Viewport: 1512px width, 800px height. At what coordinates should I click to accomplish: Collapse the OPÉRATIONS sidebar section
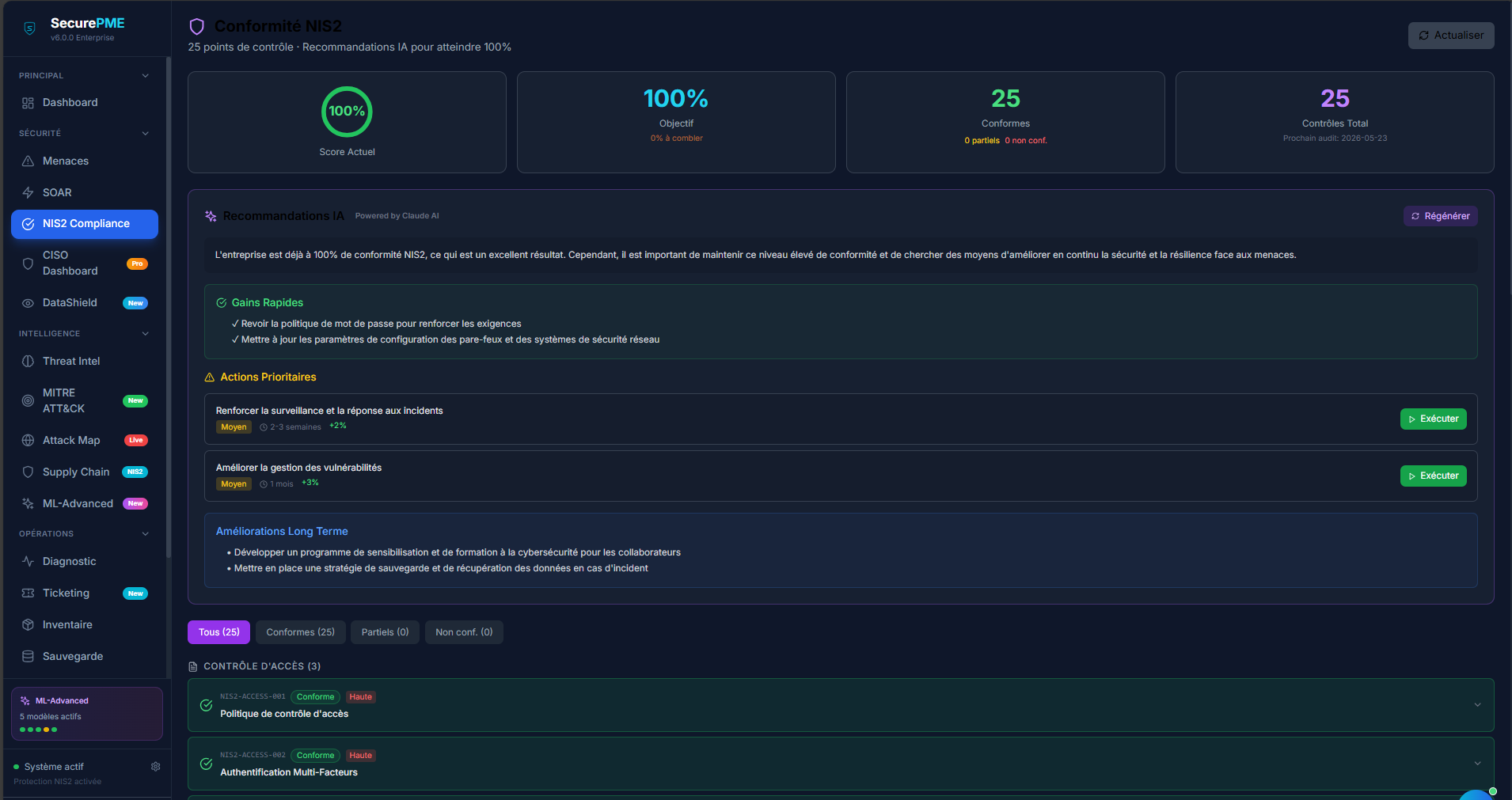(x=146, y=534)
